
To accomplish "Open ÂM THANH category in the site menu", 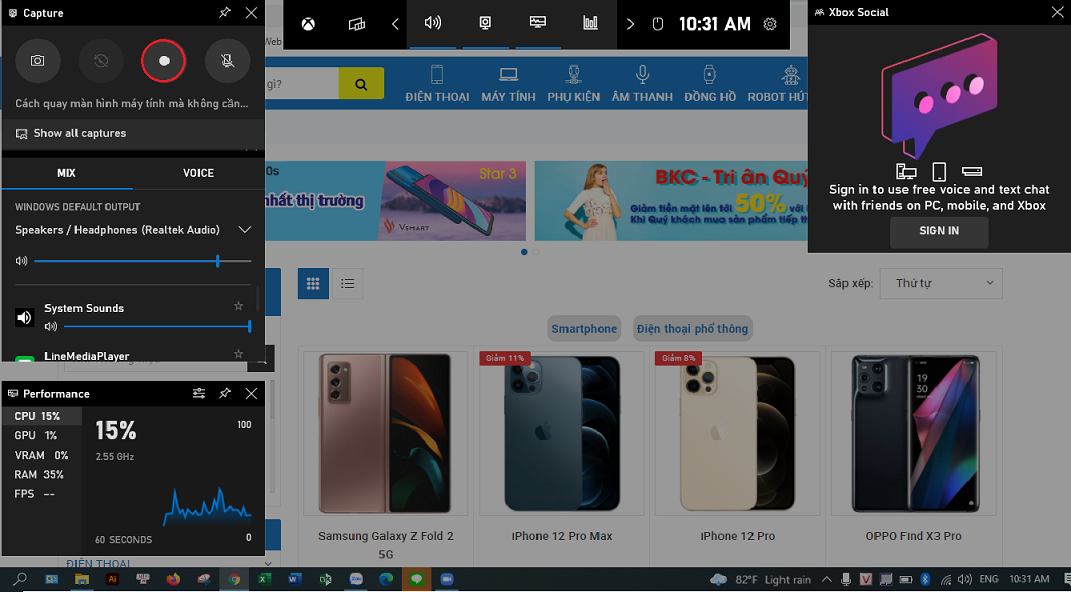I will tap(642, 83).
